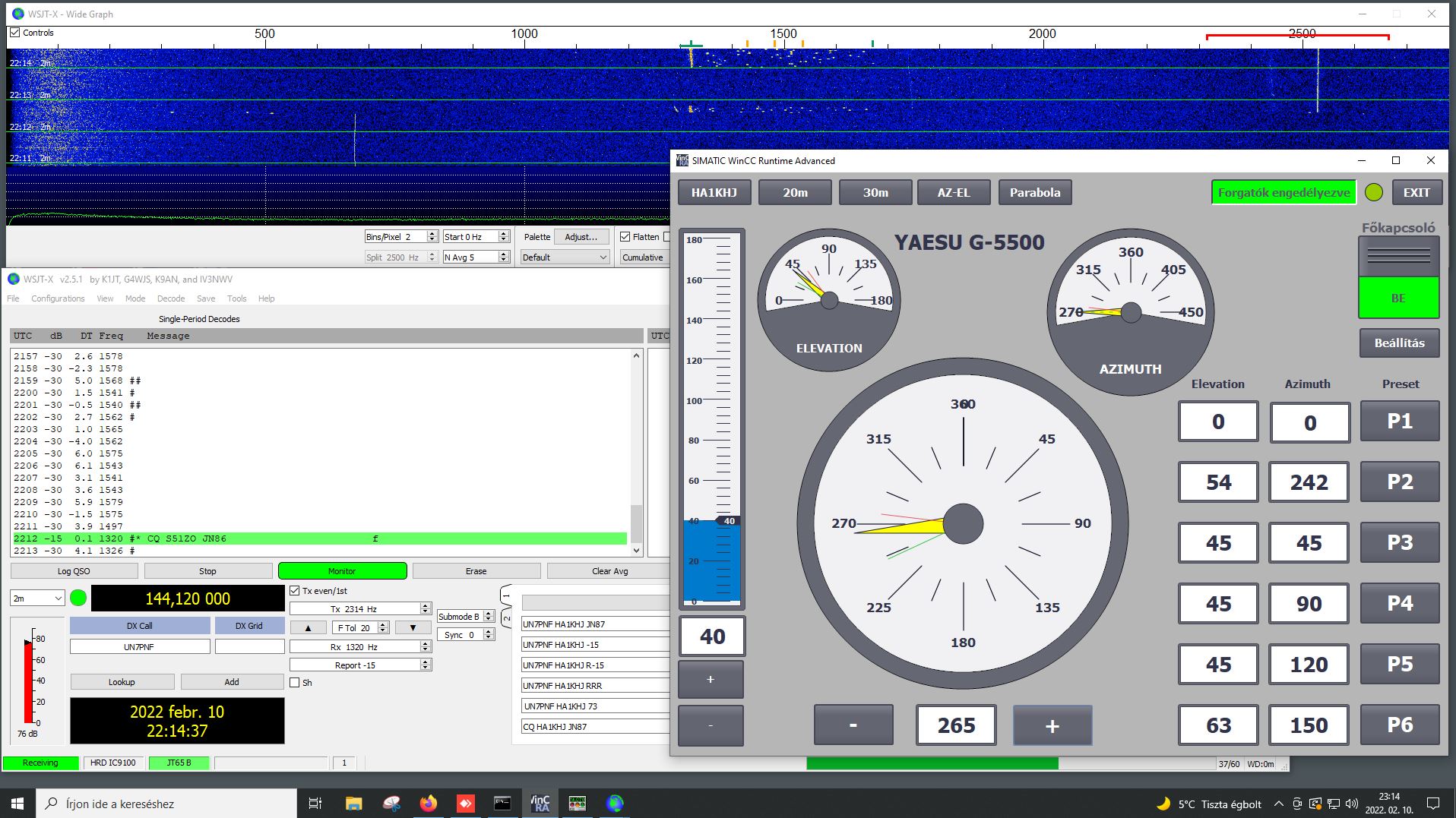Click the taskbar search box
1456x818 pixels.
[166, 803]
